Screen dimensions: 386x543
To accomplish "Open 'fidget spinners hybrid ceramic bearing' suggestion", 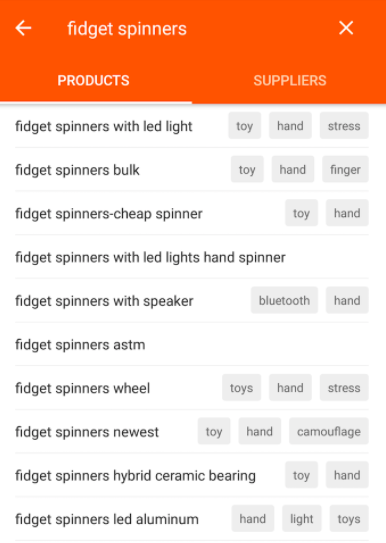I will 135,475.
